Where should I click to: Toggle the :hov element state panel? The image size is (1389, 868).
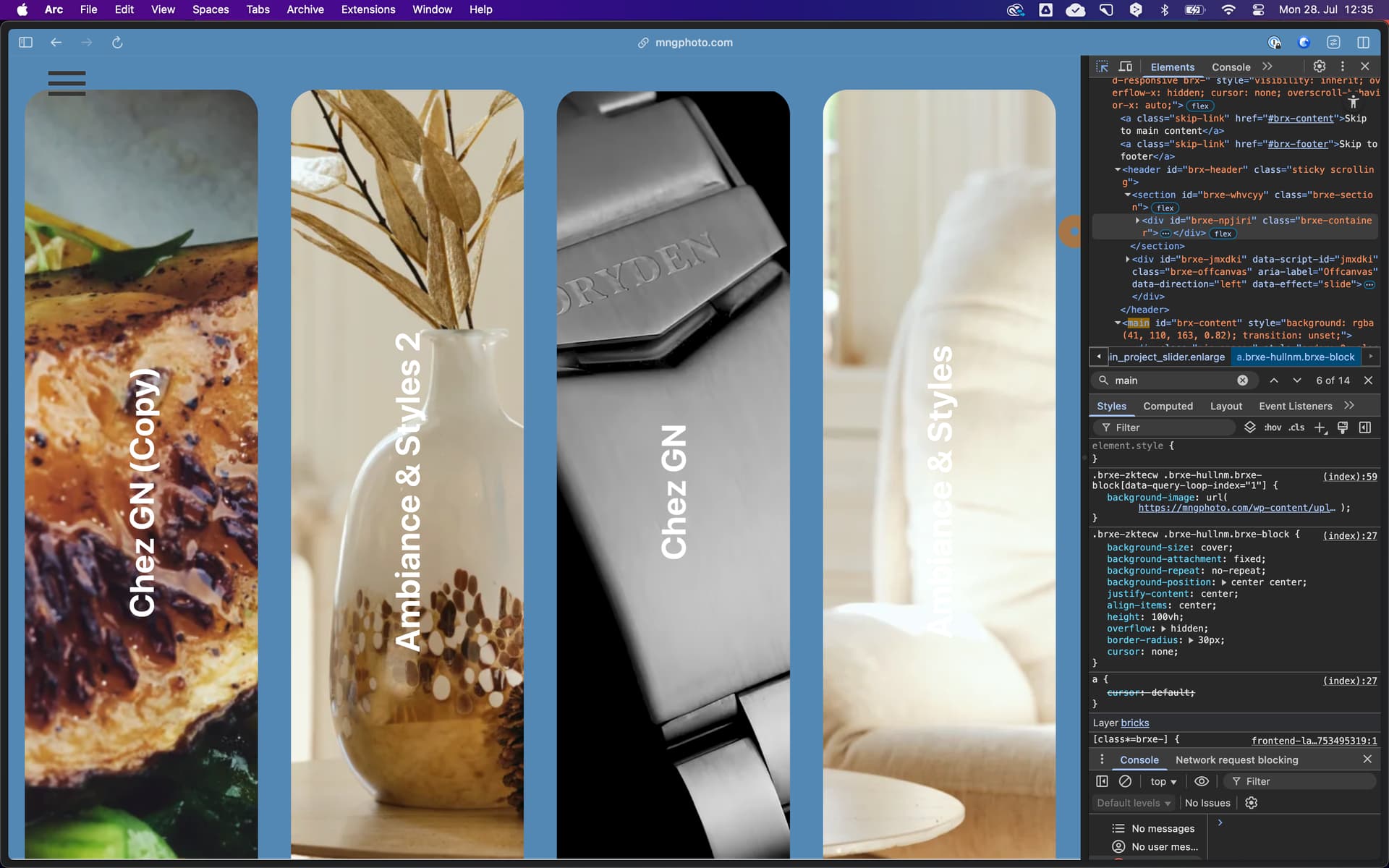pyautogui.click(x=1273, y=427)
